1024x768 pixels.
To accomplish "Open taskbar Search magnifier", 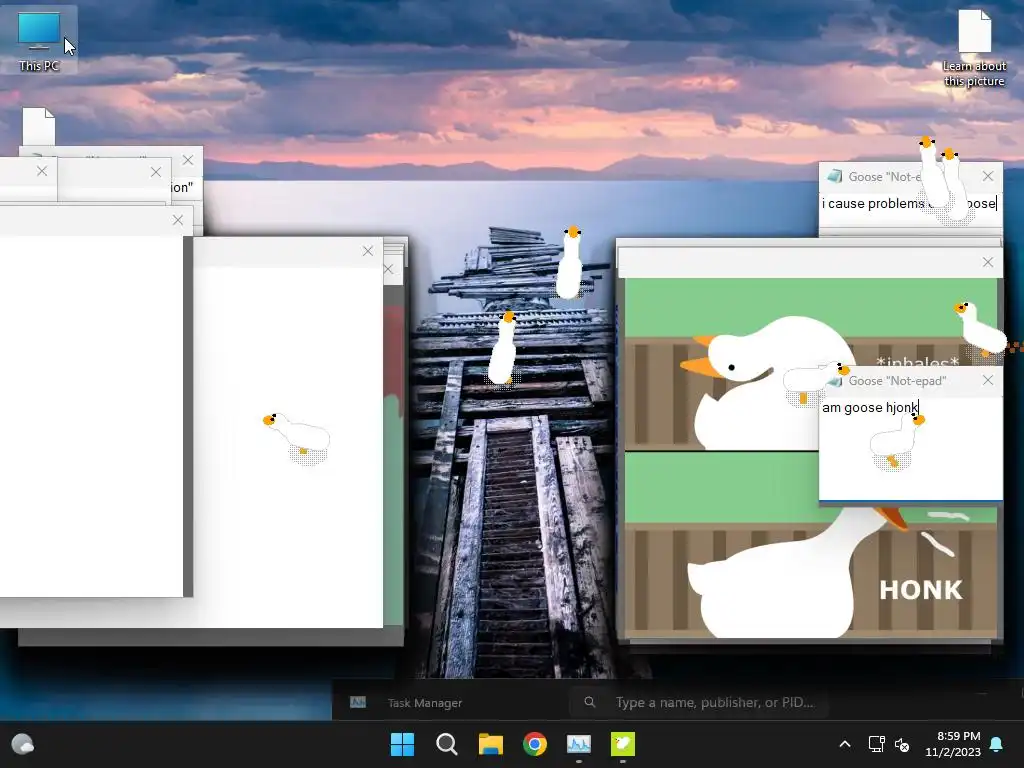I will coord(447,744).
